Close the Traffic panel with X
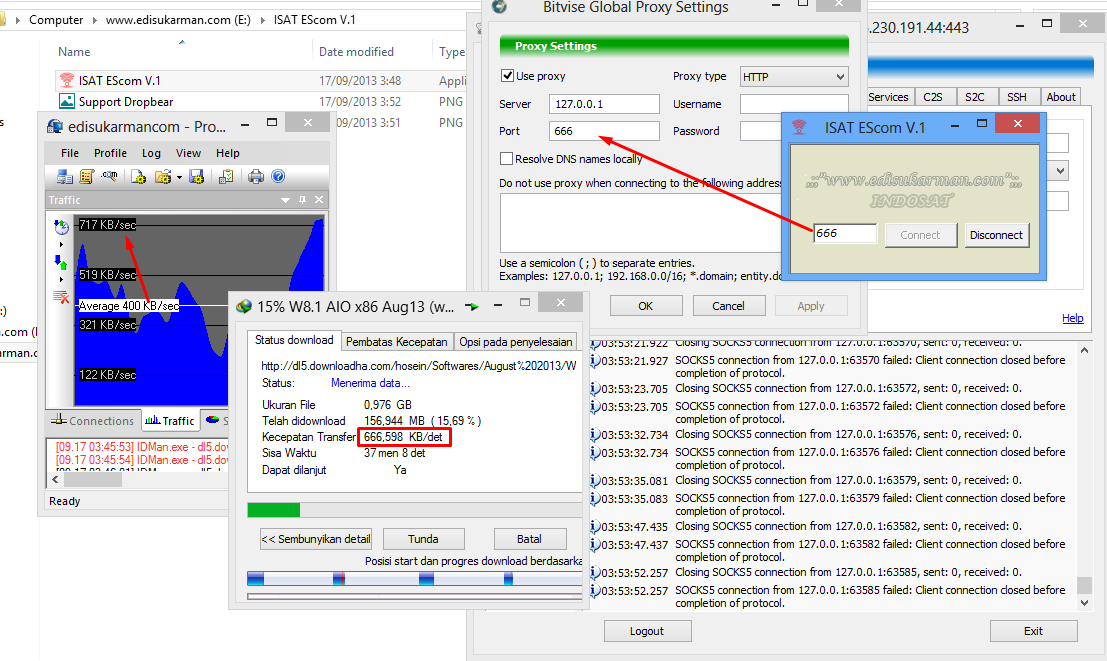1107x661 pixels. tap(319, 200)
